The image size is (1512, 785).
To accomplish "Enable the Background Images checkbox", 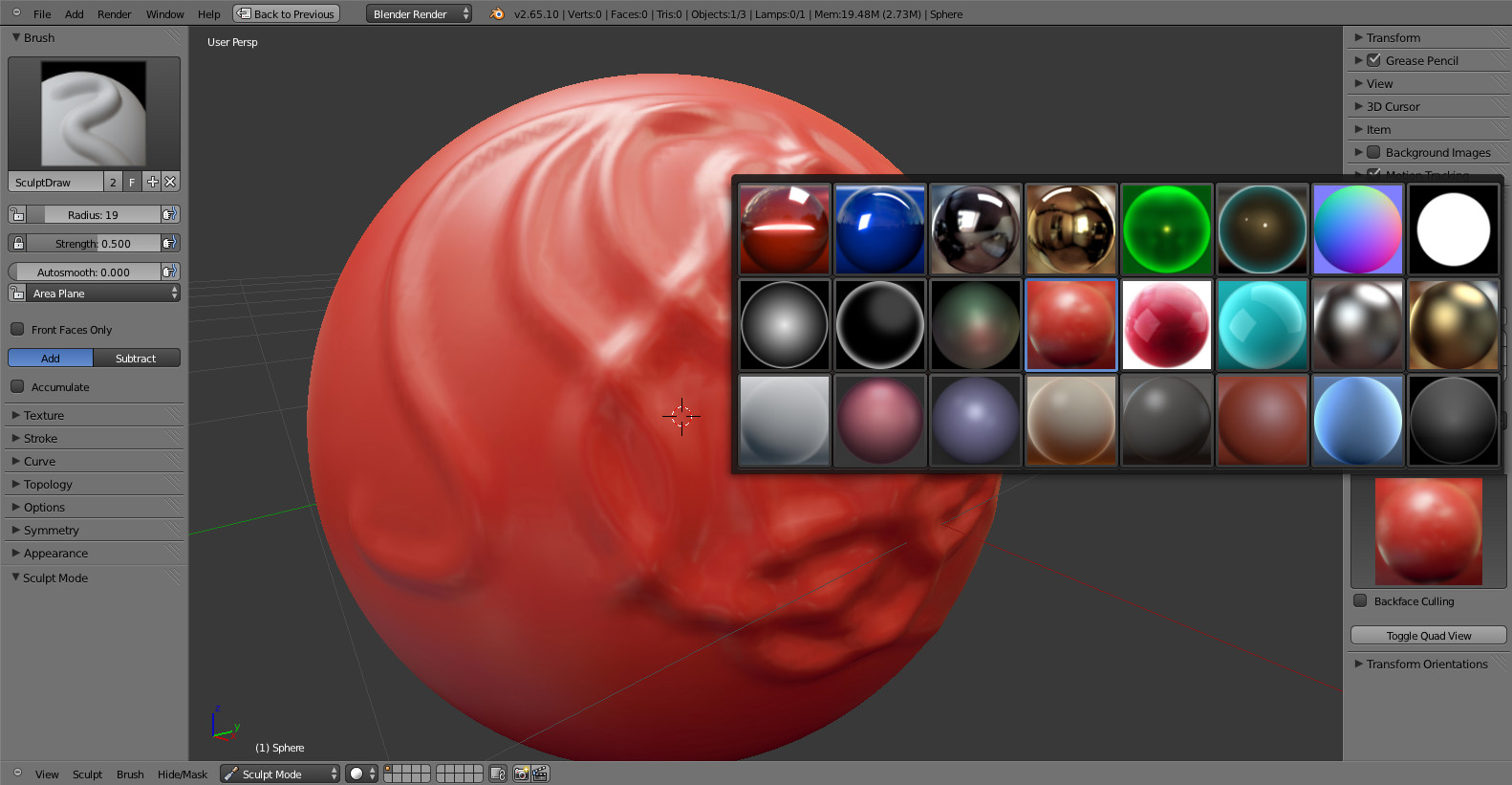I will (x=1373, y=151).
